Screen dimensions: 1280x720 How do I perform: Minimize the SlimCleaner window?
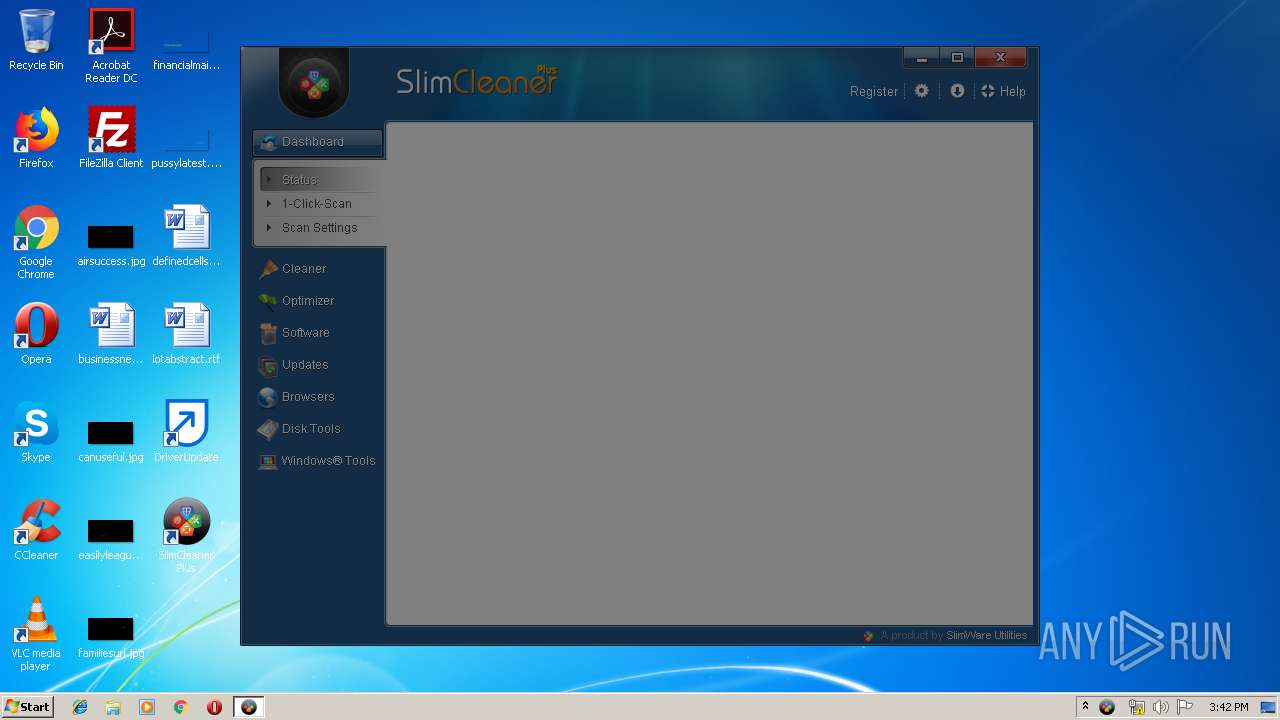(x=922, y=58)
